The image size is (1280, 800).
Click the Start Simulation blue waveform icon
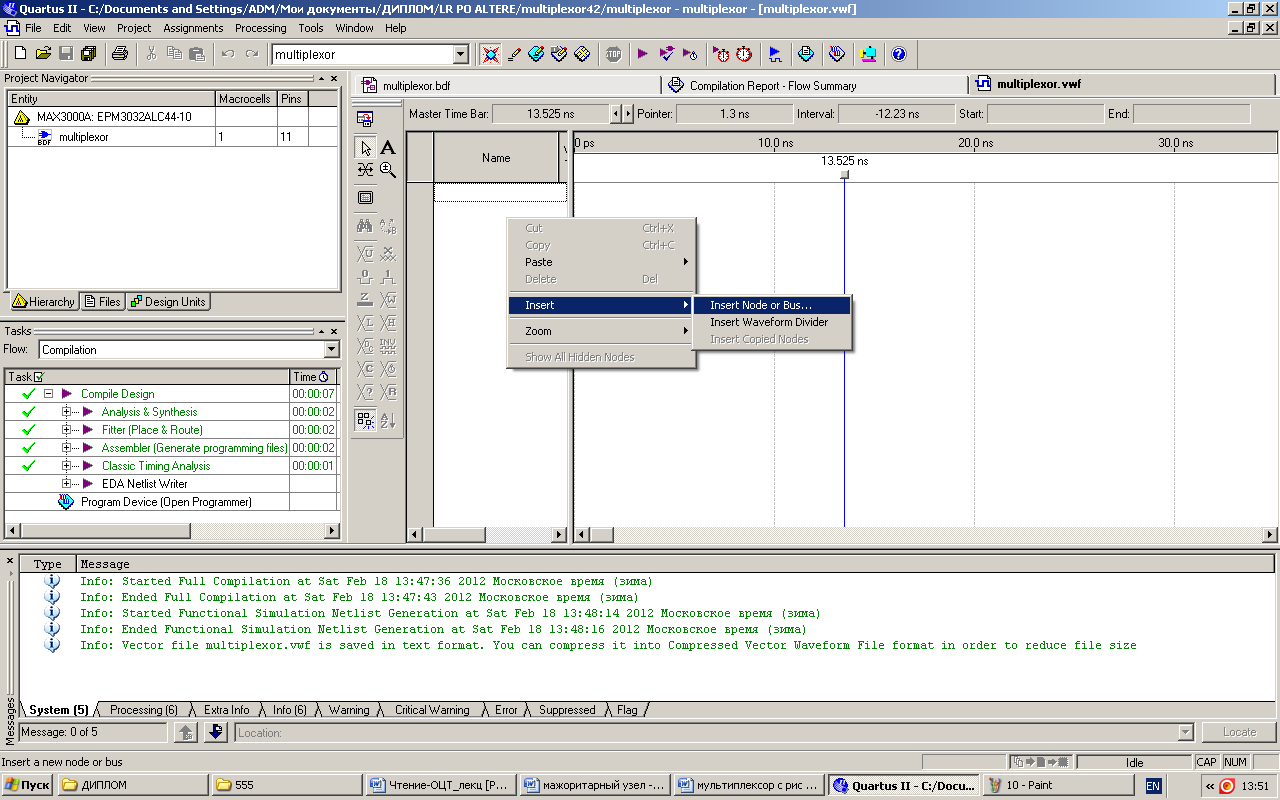(774, 54)
